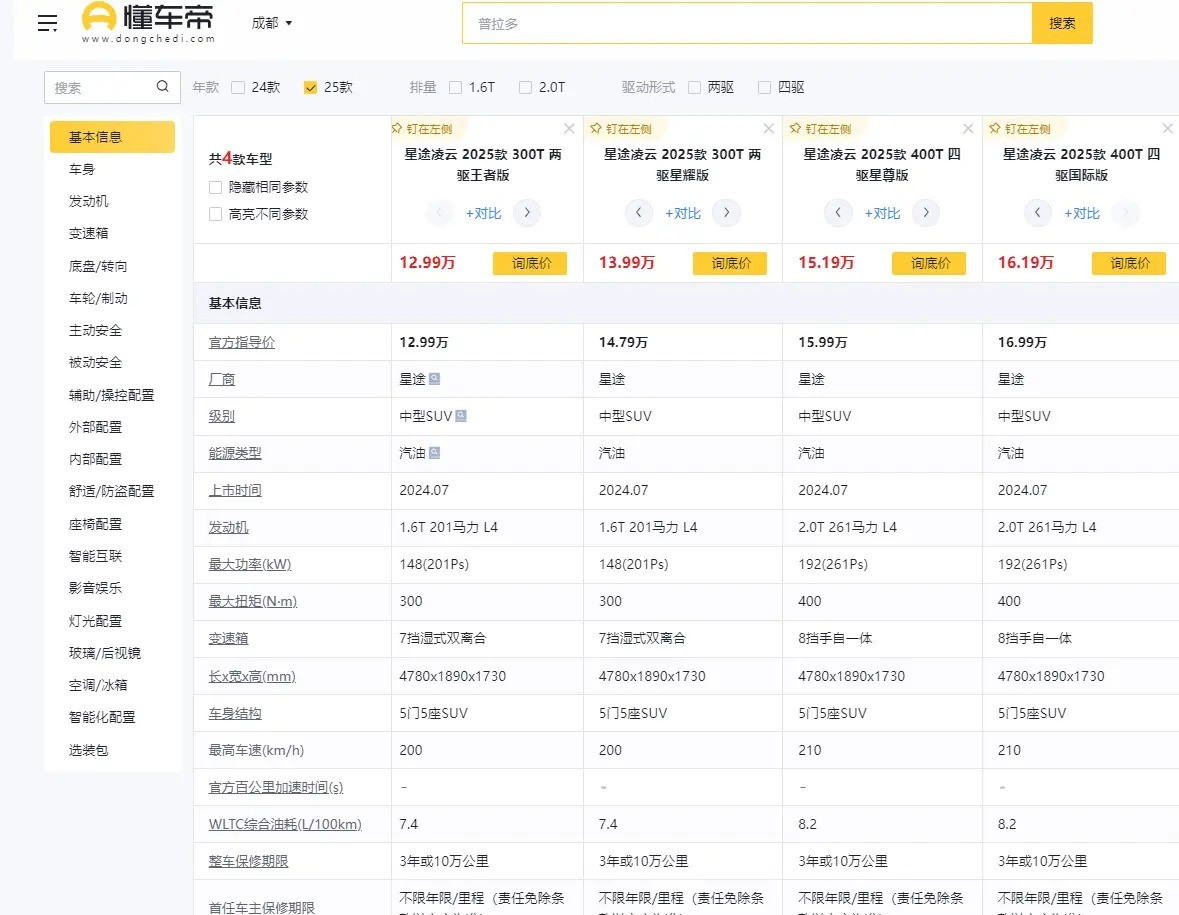This screenshot has width=1179, height=915.
Task: Go to 车身 section
Action: (x=82, y=169)
